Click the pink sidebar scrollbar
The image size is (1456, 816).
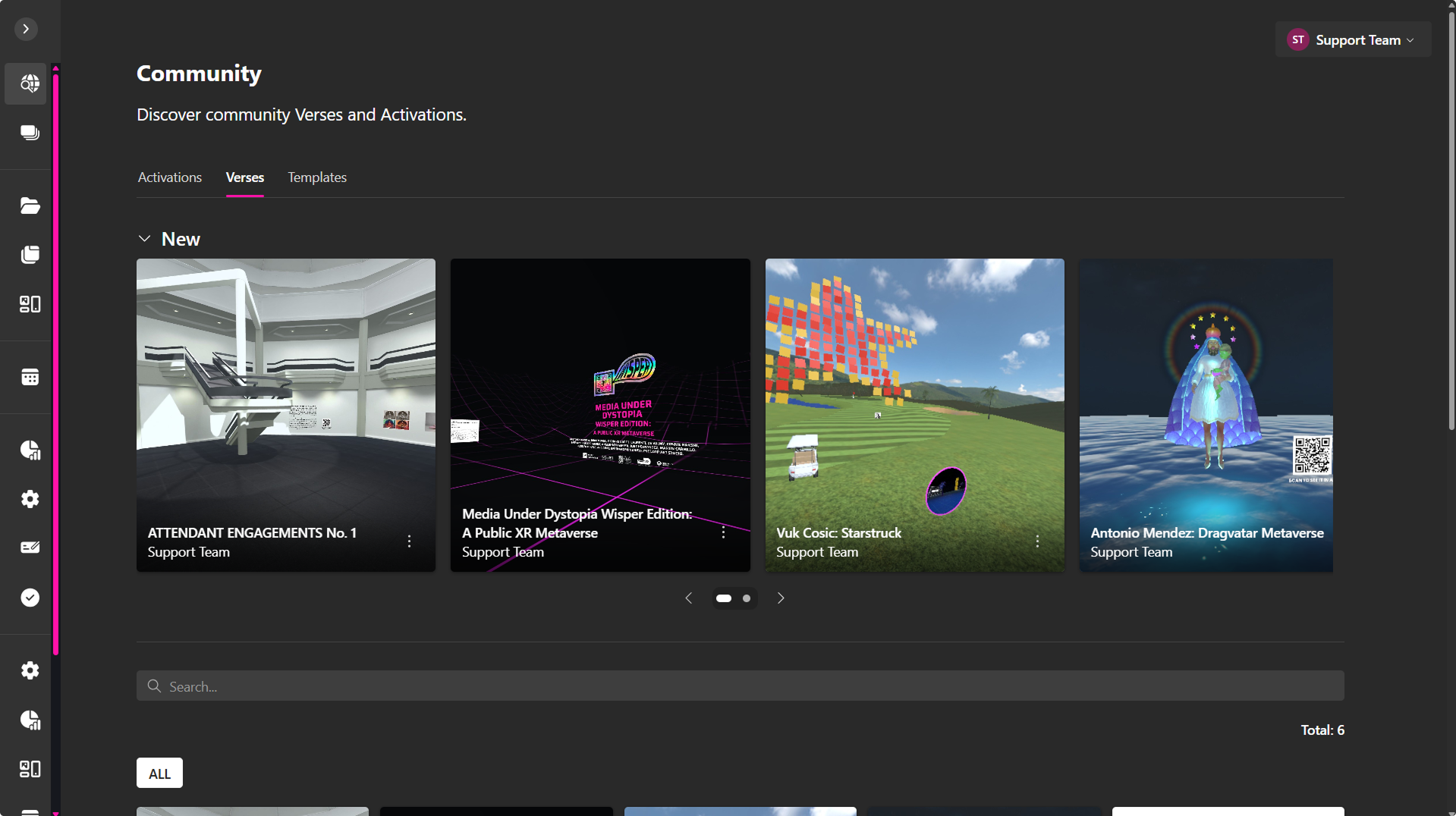(x=55, y=364)
